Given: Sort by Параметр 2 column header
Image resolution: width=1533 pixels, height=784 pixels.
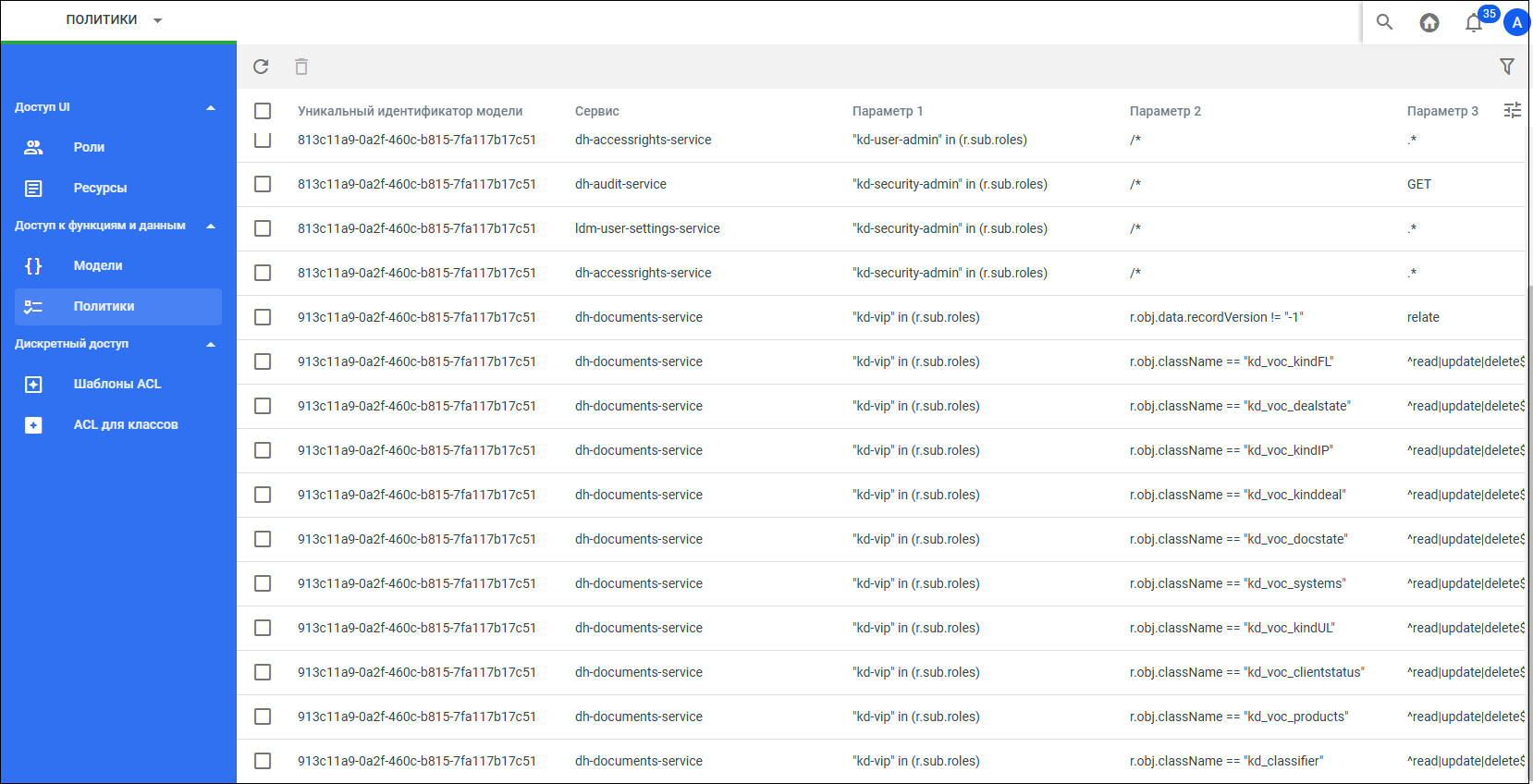Looking at the screenshot, I should pyautogui.click(x=1165, y=111).
